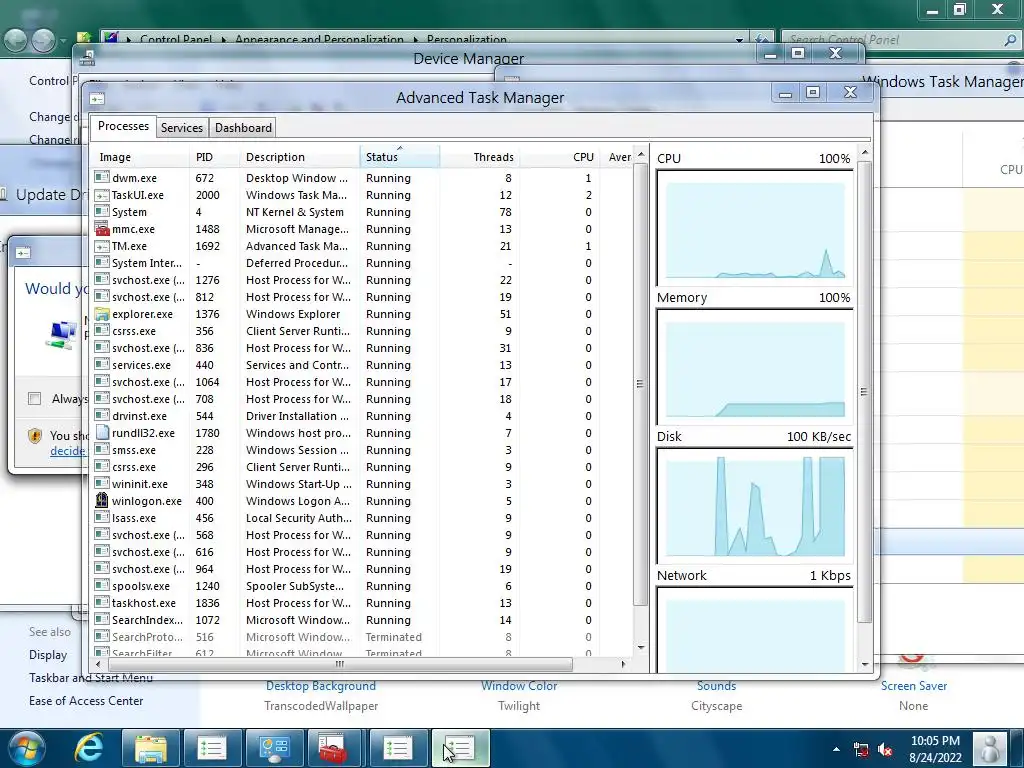Select the System process row

point(362,212)
